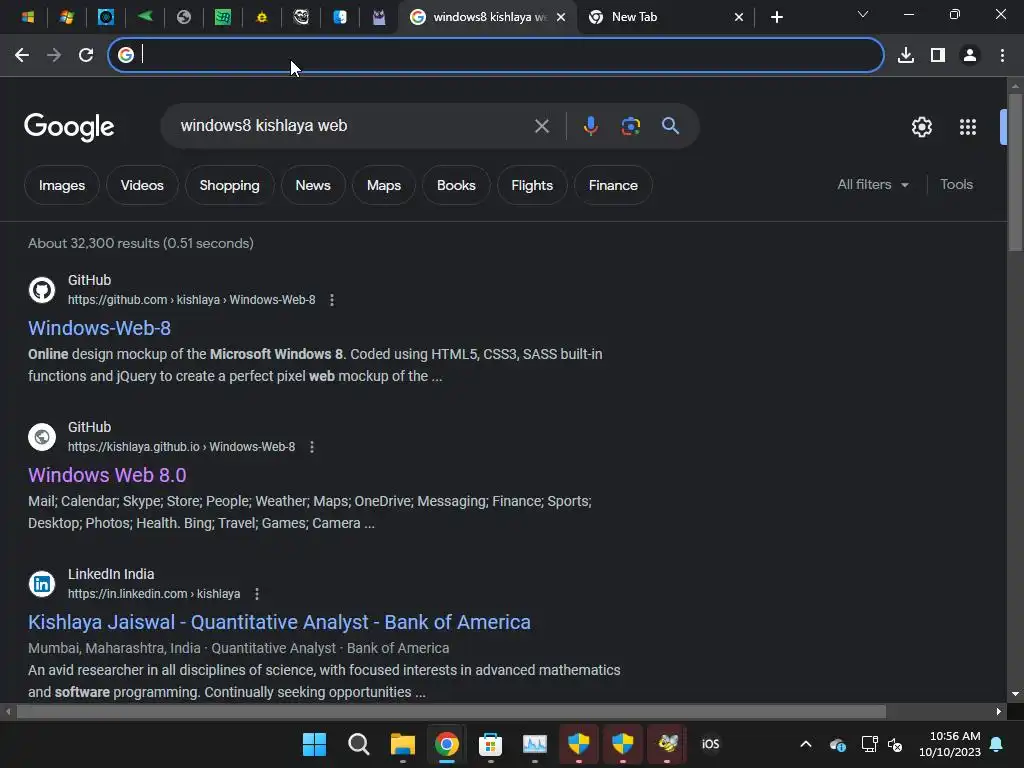The width and height of the screenshot is (1024, 768).
Task: Open the taskbar clock and date
Action: click(950, 744)
